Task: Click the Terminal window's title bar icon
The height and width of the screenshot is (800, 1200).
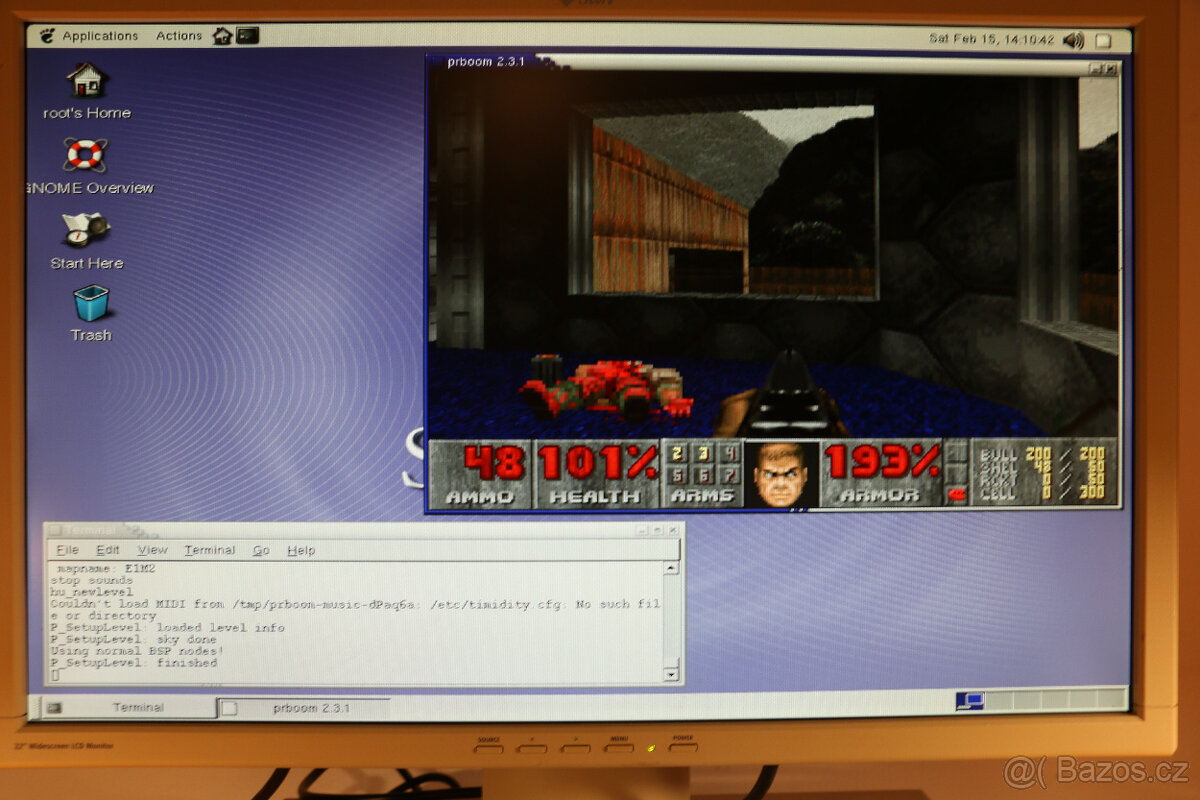Action: pos(54,530)
